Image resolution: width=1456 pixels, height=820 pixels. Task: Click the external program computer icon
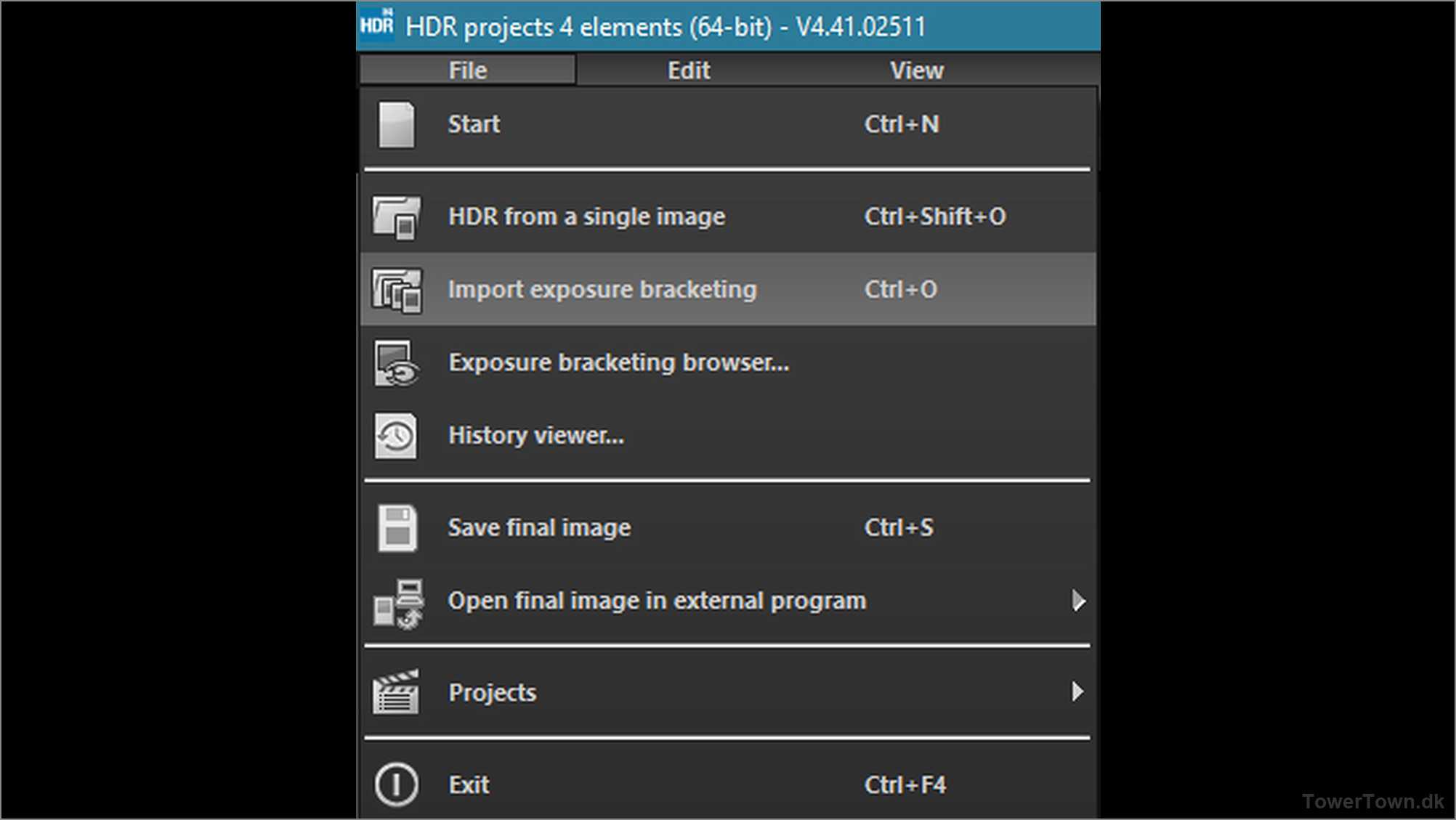pyautogui.click(x=398, y=603)
